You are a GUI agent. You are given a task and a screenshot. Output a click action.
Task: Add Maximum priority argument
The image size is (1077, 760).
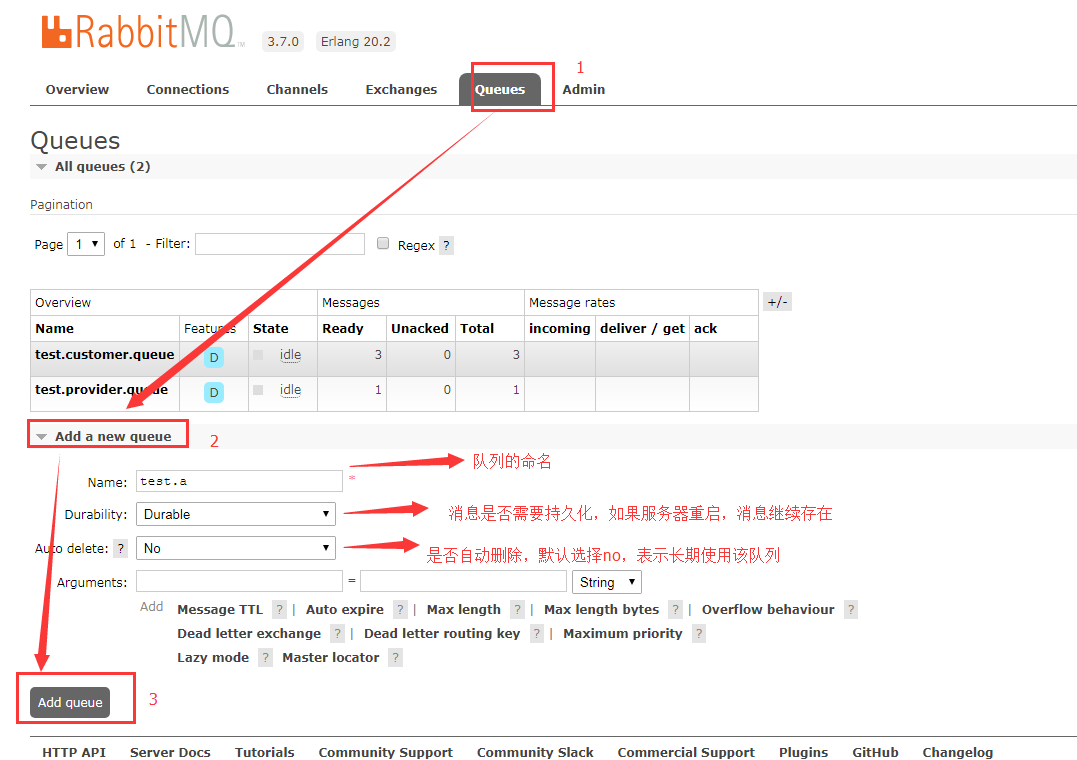click(x=623, y=634)
